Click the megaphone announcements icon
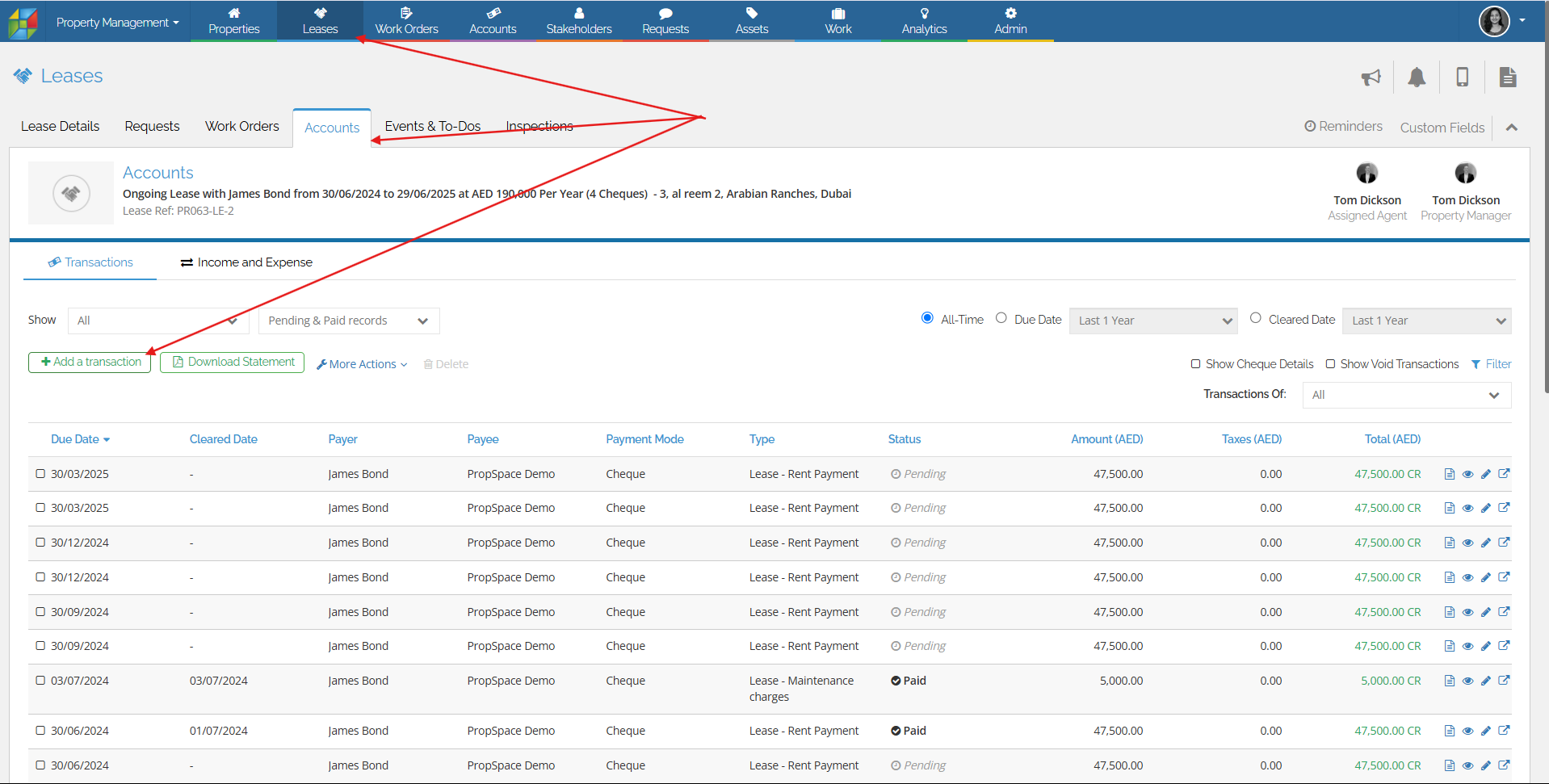The height and width of the screenshot is (784, 1549). click(x=1371, y=78)
